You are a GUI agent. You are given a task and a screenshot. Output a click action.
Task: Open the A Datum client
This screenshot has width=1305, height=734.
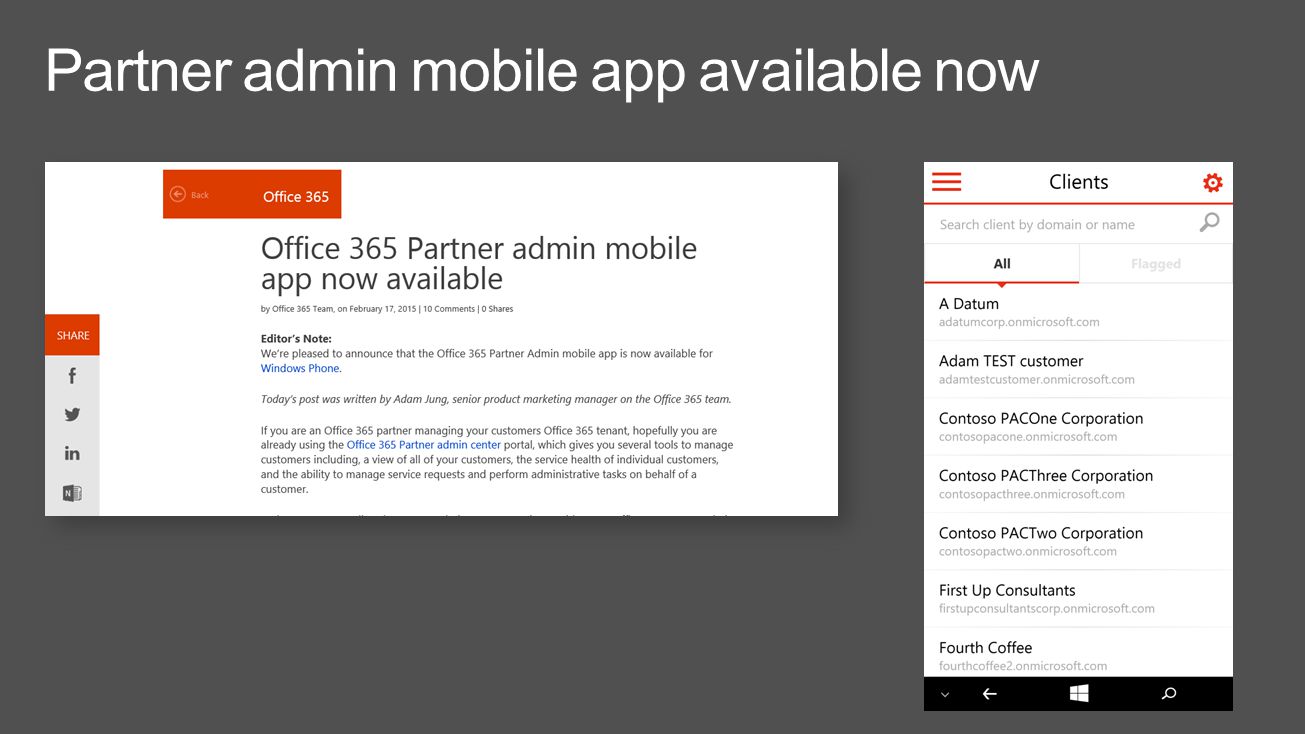click(1078, 312)
